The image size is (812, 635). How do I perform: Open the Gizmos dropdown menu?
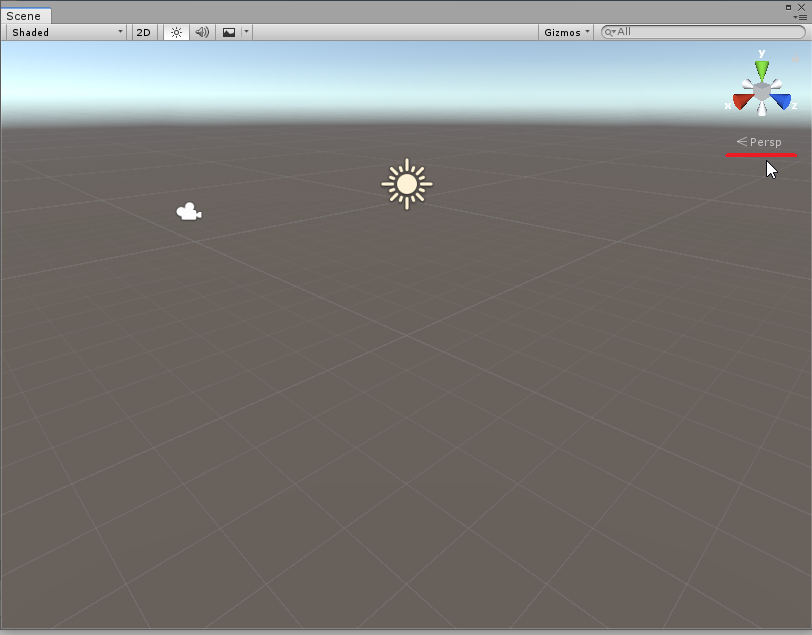567,32
